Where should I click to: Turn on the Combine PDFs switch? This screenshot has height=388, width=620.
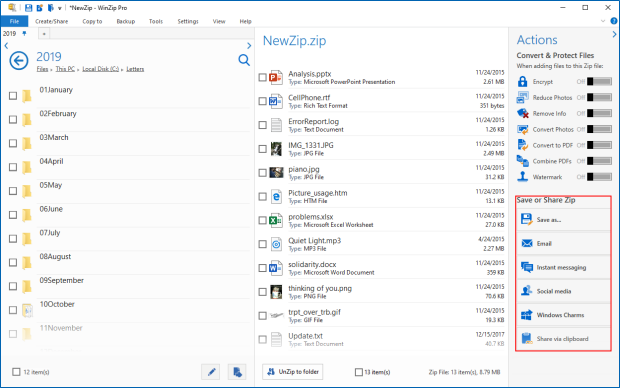(x=599, y=161)
